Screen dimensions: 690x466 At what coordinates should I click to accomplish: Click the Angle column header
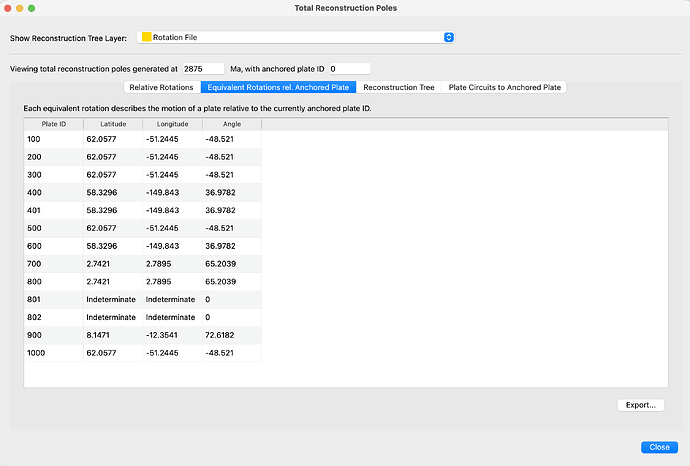tap(232, 124)
